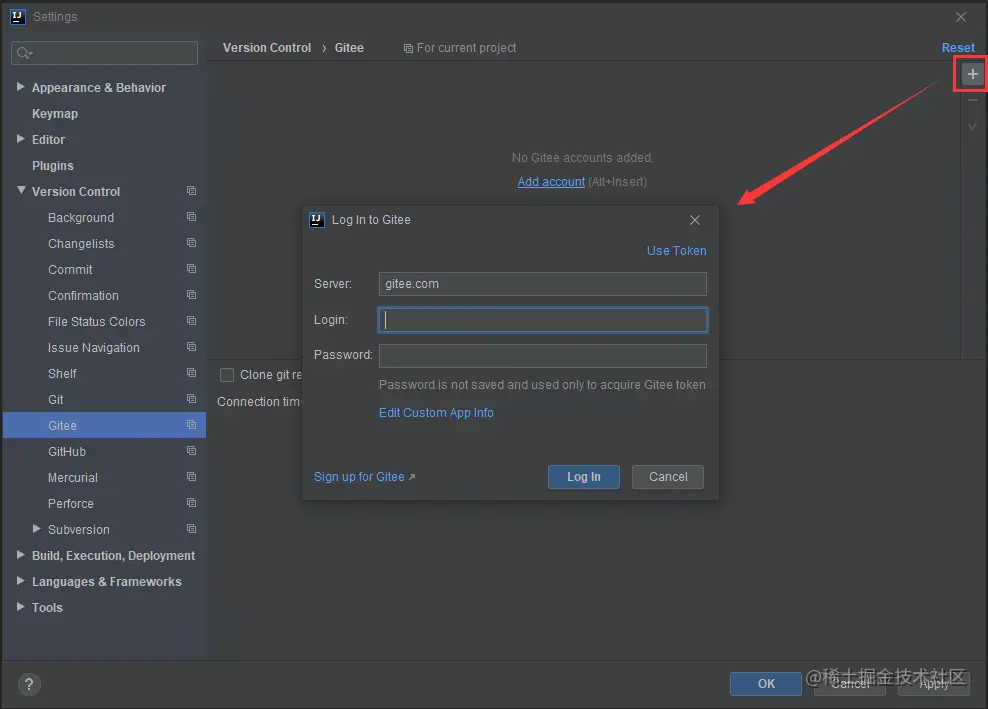The image size is (988, 709).
Task: Click the help question mark button
Action: click(x=29, y=684)
